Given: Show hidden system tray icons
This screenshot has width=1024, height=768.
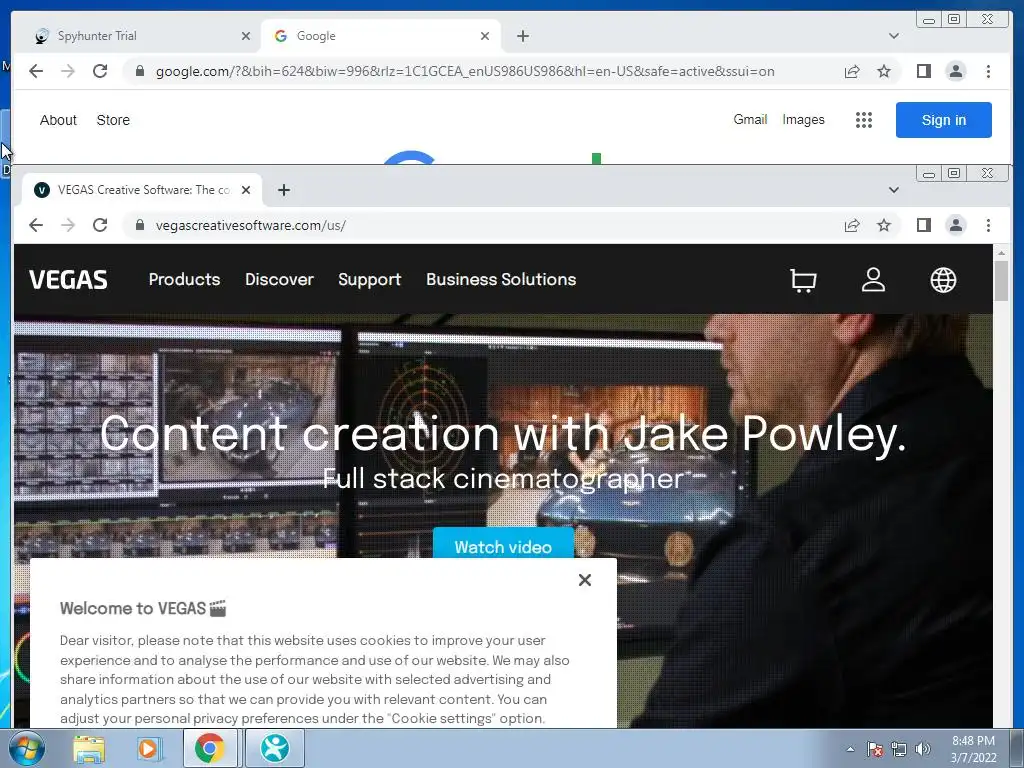Looking at the screenshot, I should coord(850,749).
